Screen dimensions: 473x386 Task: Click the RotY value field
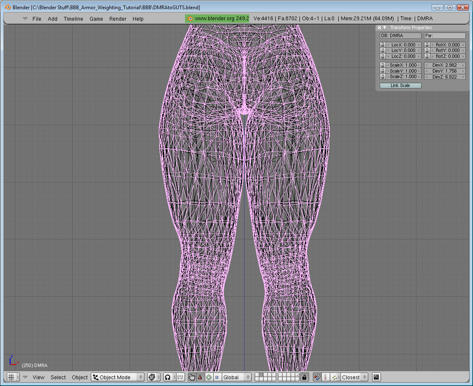448,50
